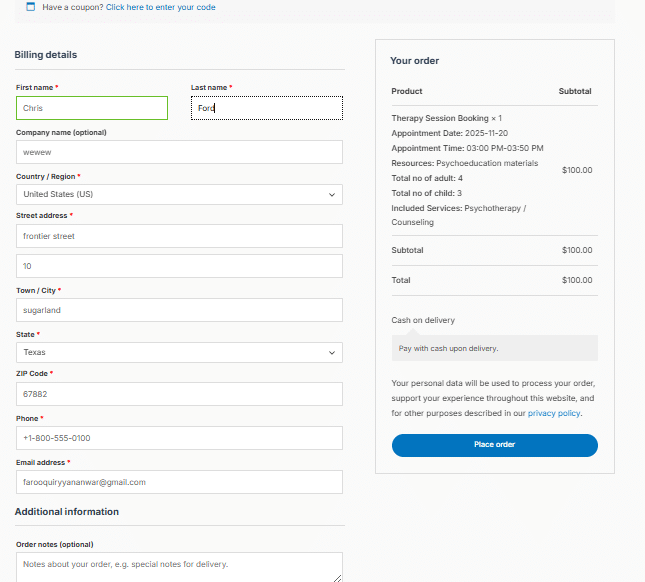This screenshot has height=582, width=645.
Task: Select the Town / City field with sugarland
Action: click(x=179, y=310)
